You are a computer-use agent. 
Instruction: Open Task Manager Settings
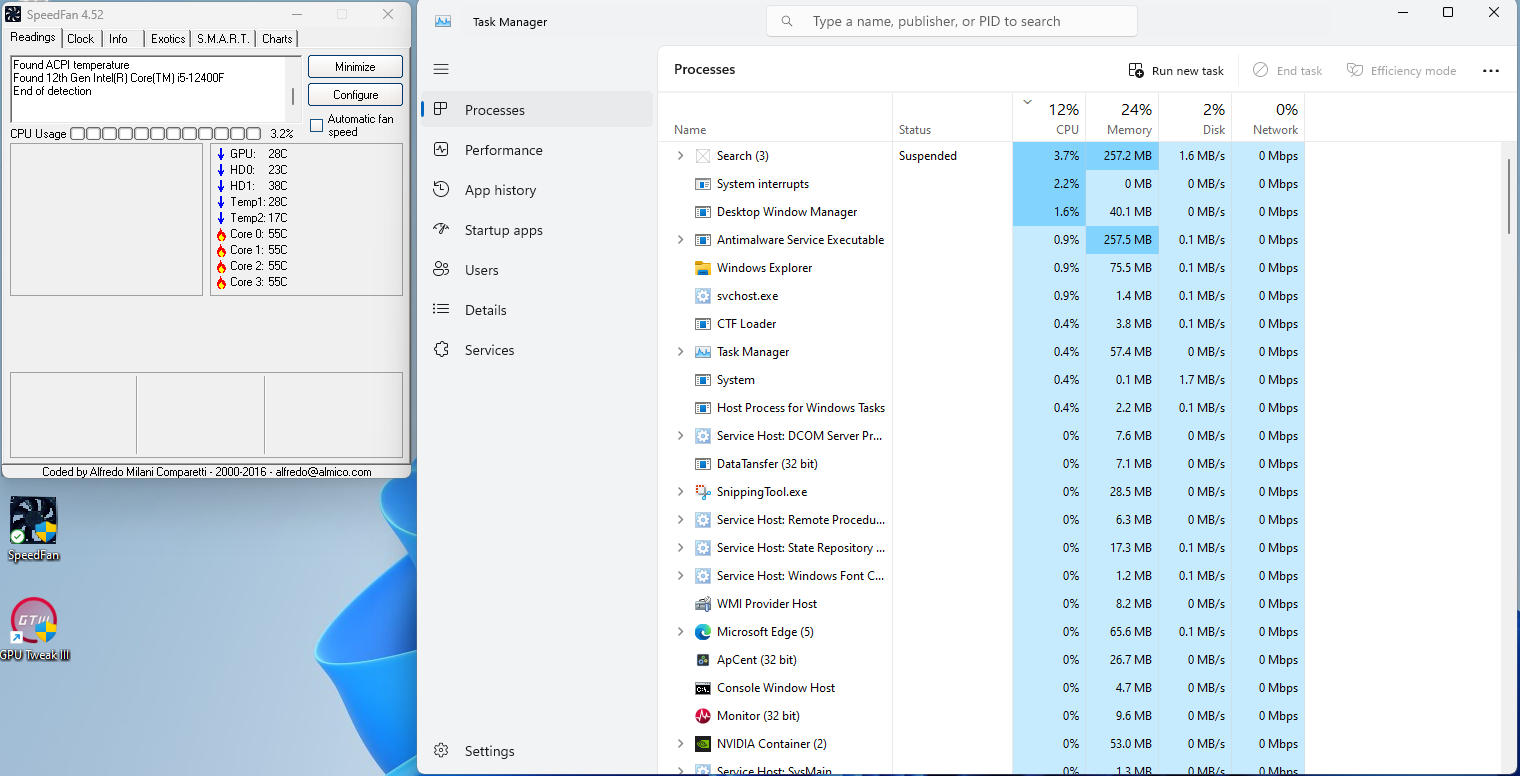coord(537,751)
